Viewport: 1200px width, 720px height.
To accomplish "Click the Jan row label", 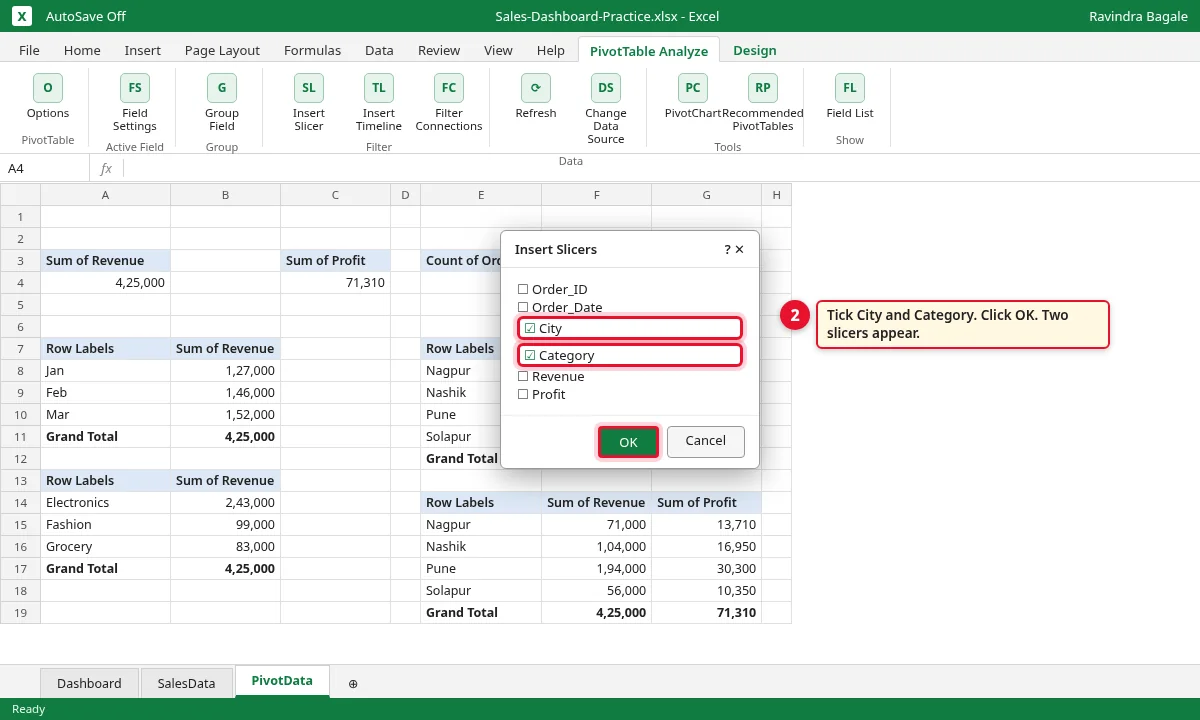I will click(x=106, y=370).
